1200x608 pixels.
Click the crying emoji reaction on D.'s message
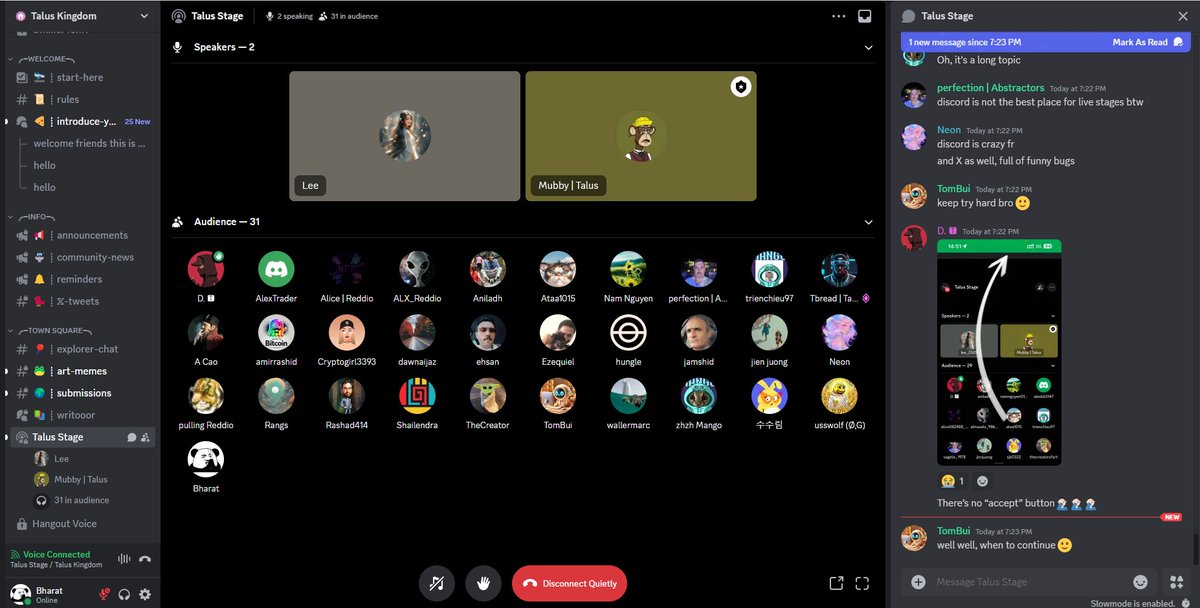click(x=954, y=481)
